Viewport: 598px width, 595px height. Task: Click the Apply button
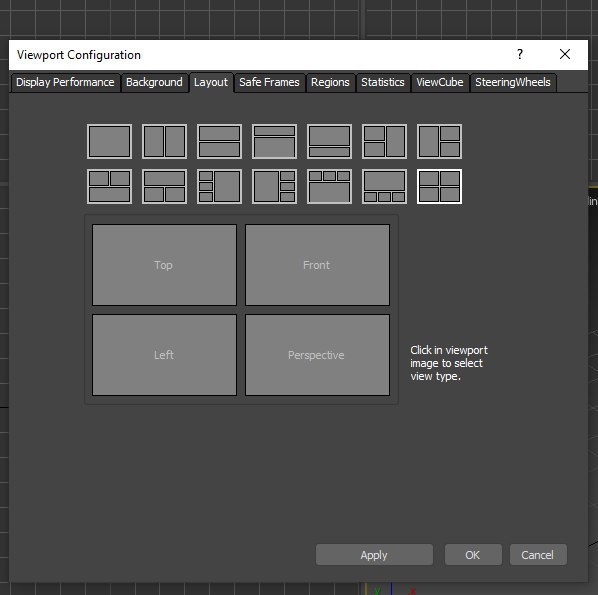click(x=374, y=555)
